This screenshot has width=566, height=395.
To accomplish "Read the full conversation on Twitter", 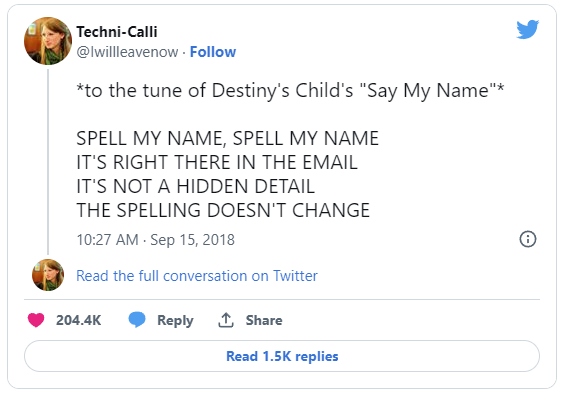I will 197,276.
